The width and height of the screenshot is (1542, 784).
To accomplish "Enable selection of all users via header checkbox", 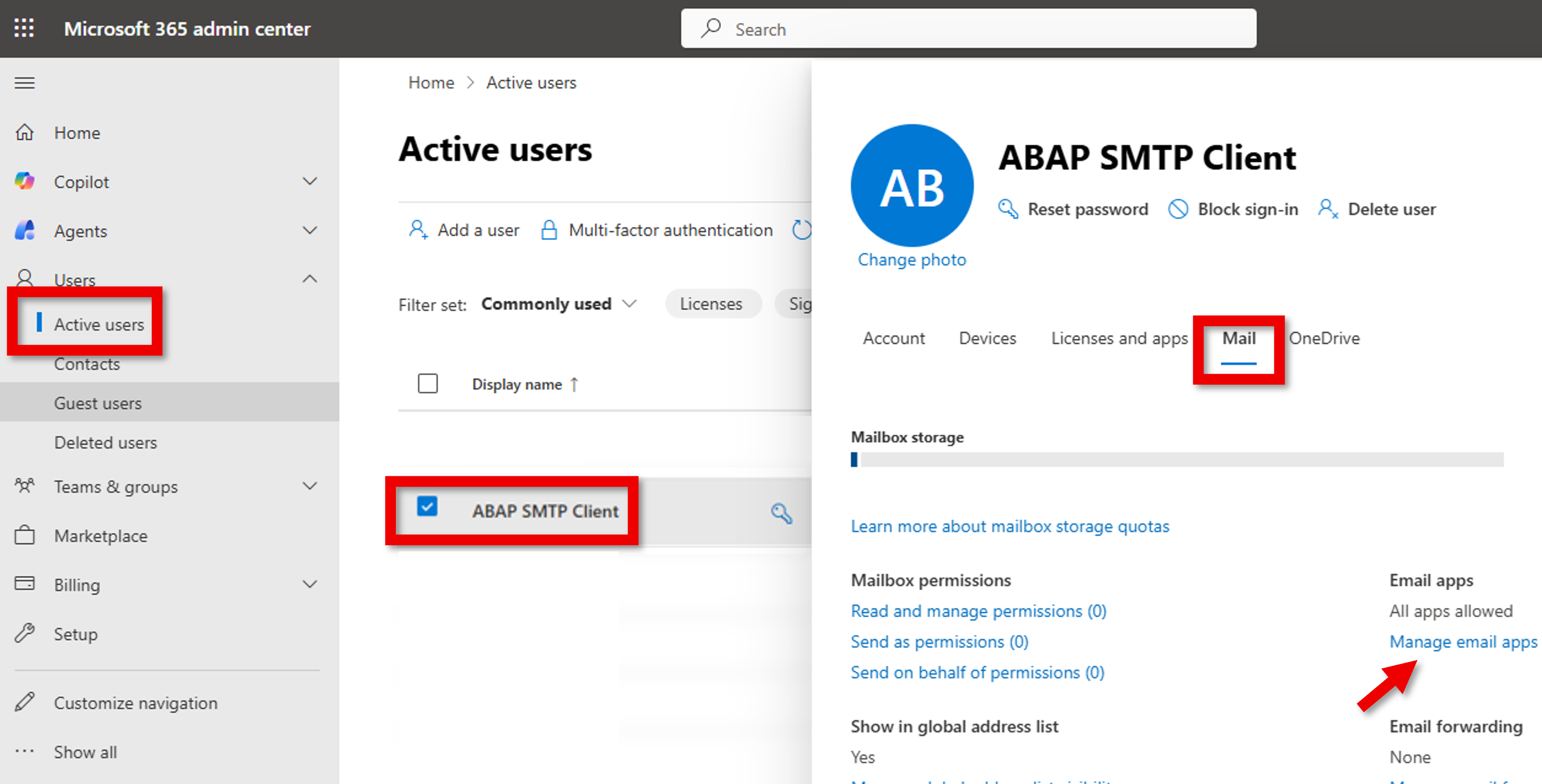I will 428,384.
